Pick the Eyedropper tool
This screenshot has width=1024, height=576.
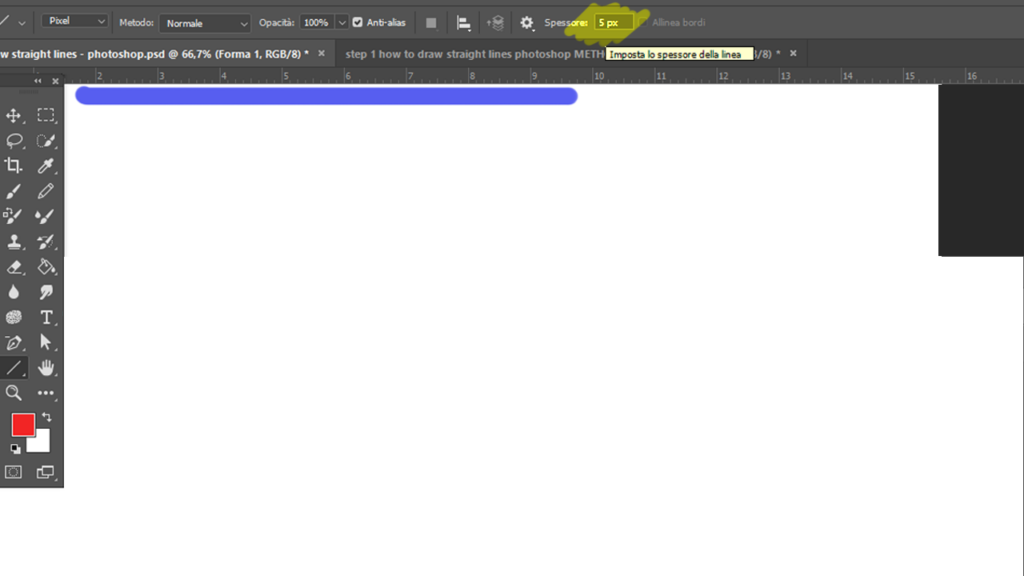[x=46, y=166]
